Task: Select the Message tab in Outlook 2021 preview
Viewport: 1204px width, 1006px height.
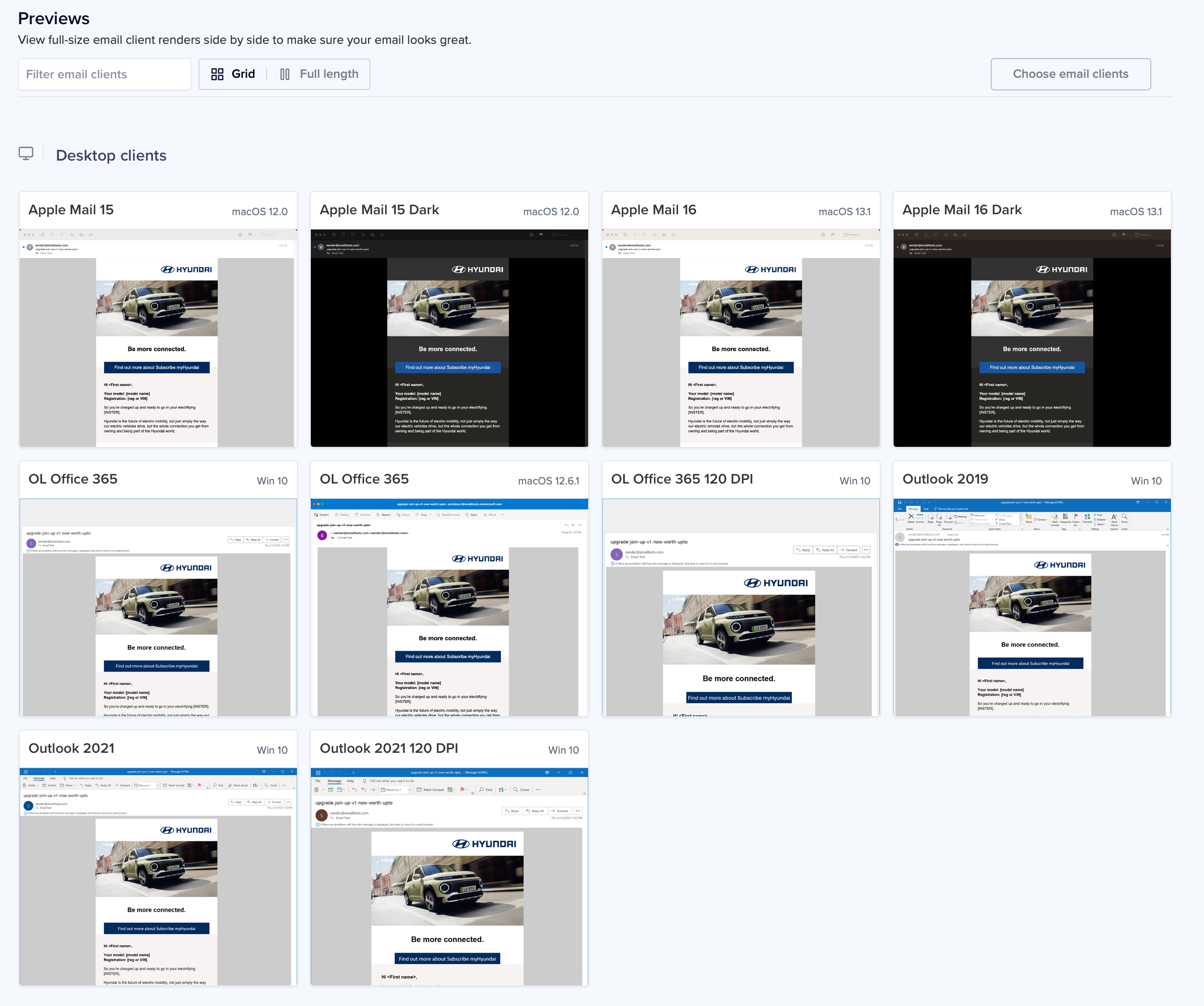Action: pyautogui.click(x=39, y=778)
